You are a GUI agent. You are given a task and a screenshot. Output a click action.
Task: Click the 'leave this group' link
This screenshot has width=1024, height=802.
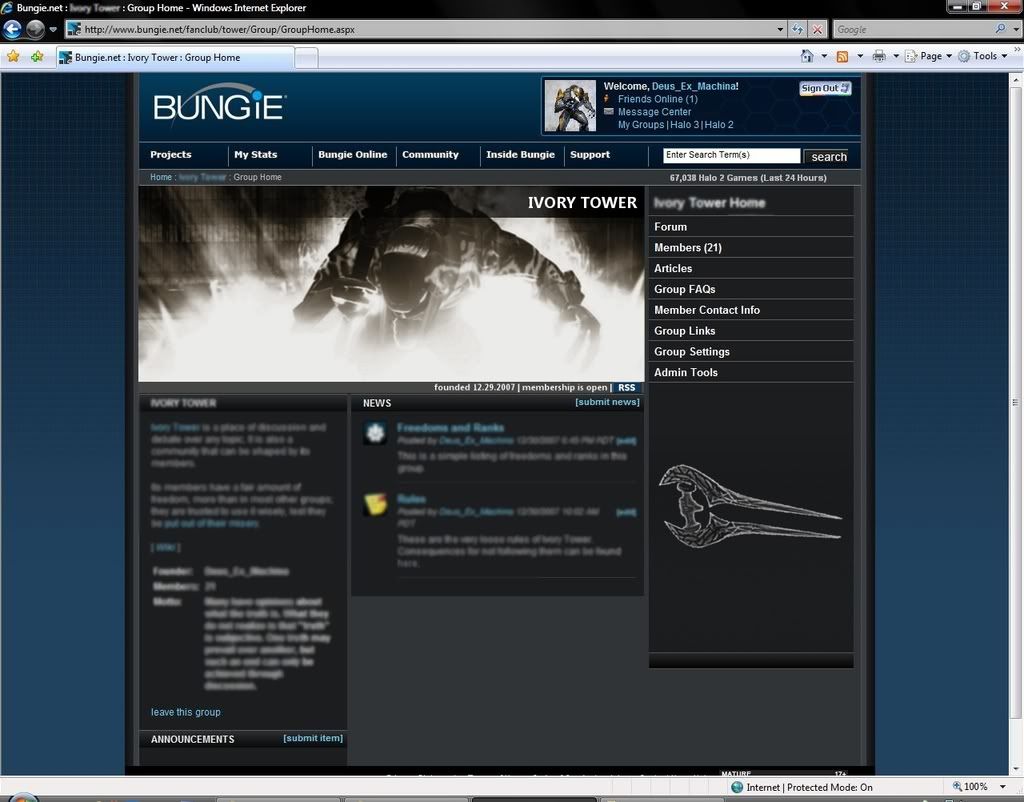[186, 712]
